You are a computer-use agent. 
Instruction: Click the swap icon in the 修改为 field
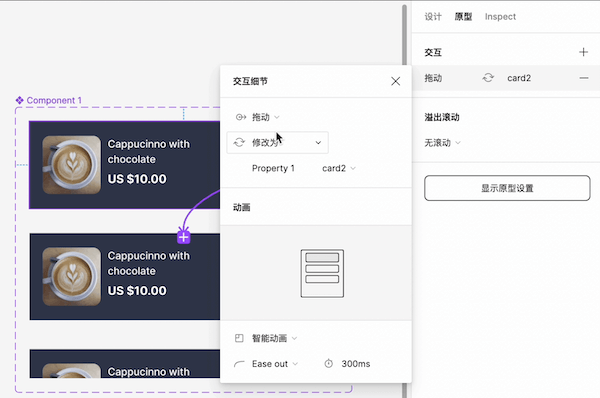tap(239, 143)
